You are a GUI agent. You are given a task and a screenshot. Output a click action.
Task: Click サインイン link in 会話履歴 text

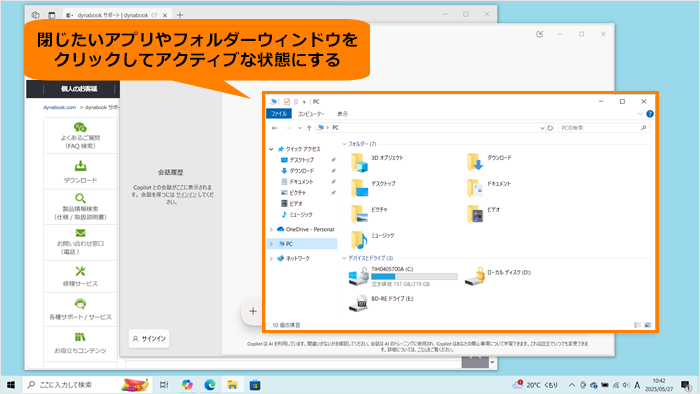click(186, 195)
